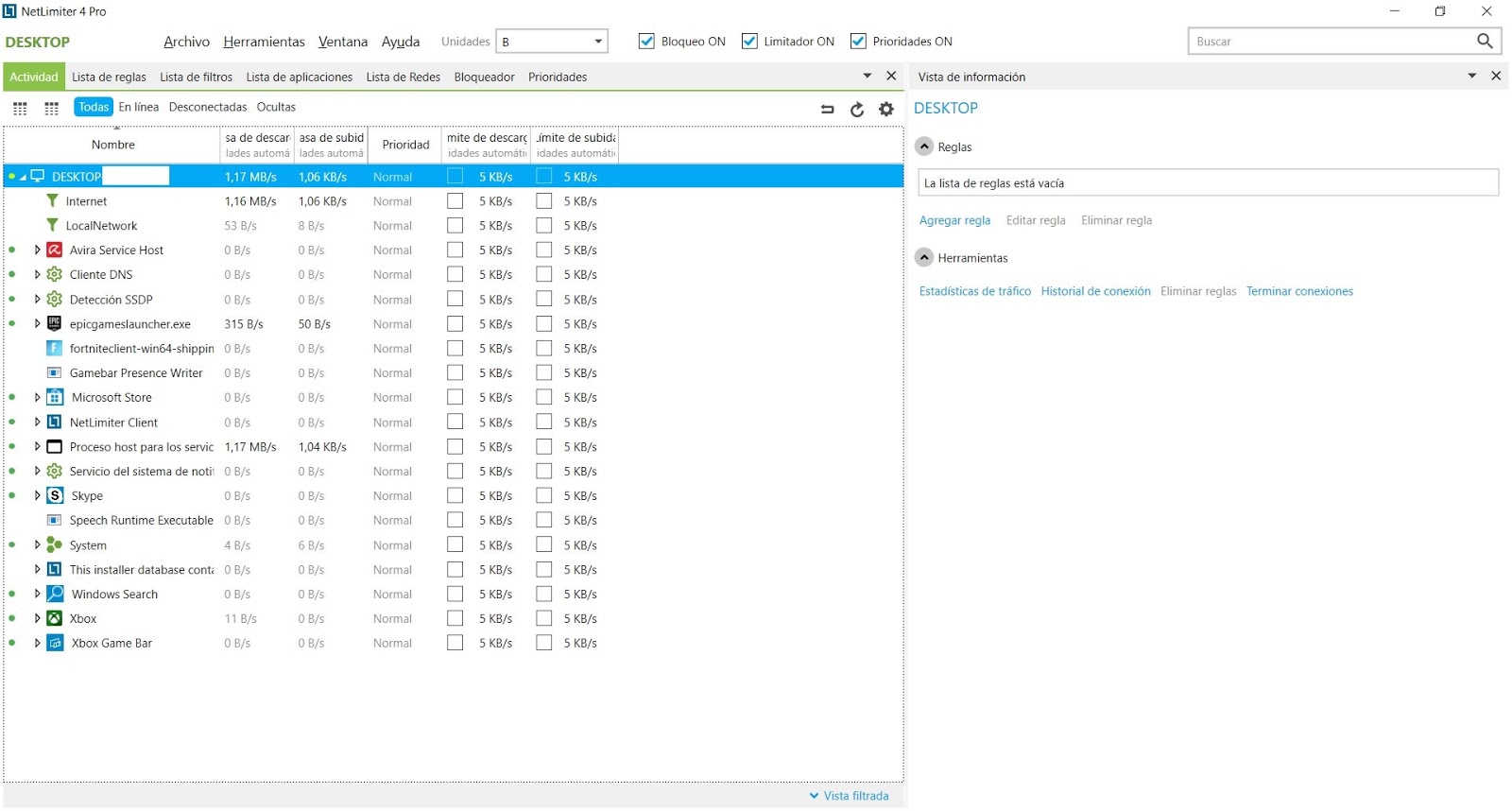
Task: Click the Xbox app icon
Action: tap(55, 618)
